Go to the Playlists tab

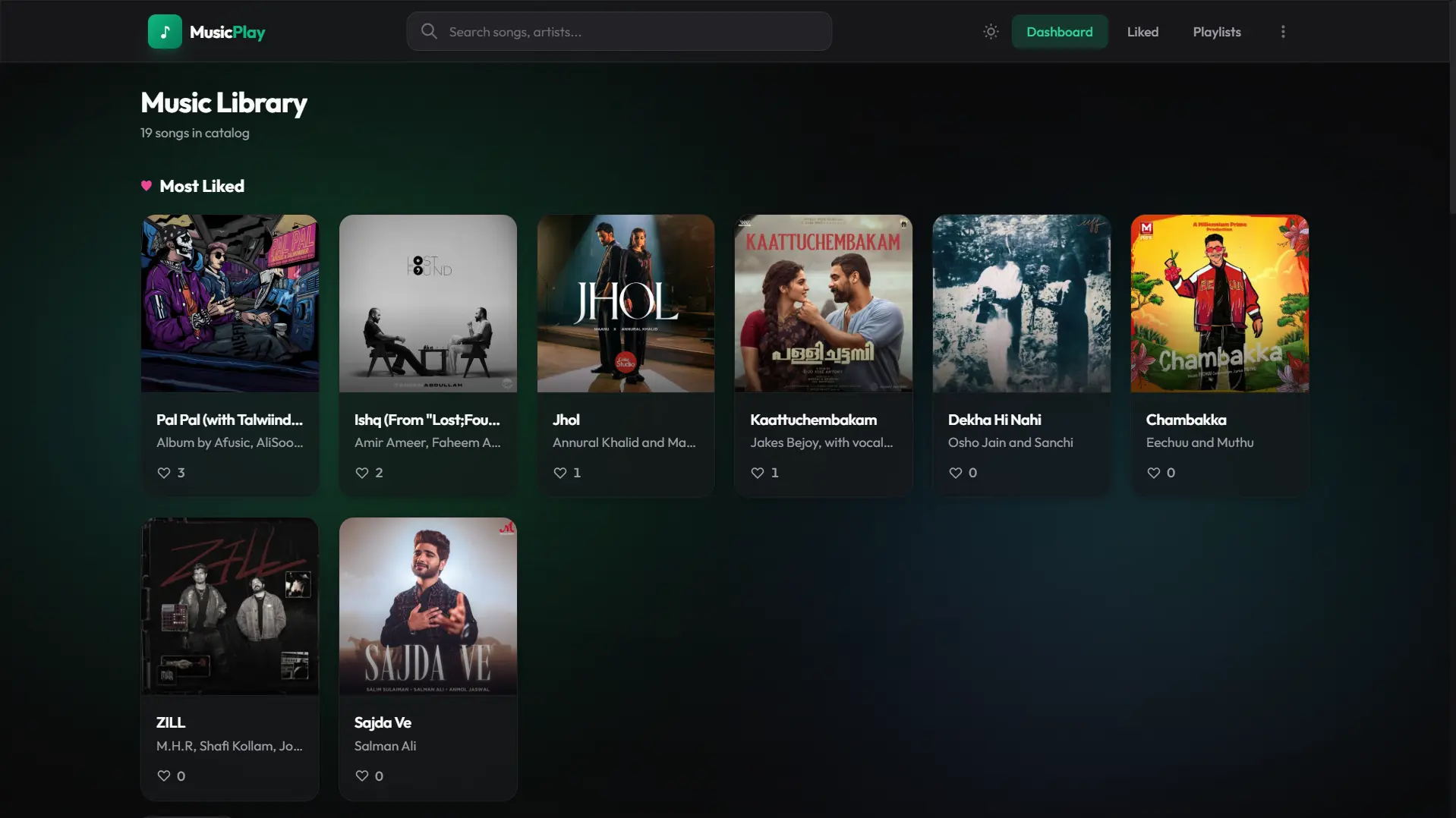coord(1217,32)
